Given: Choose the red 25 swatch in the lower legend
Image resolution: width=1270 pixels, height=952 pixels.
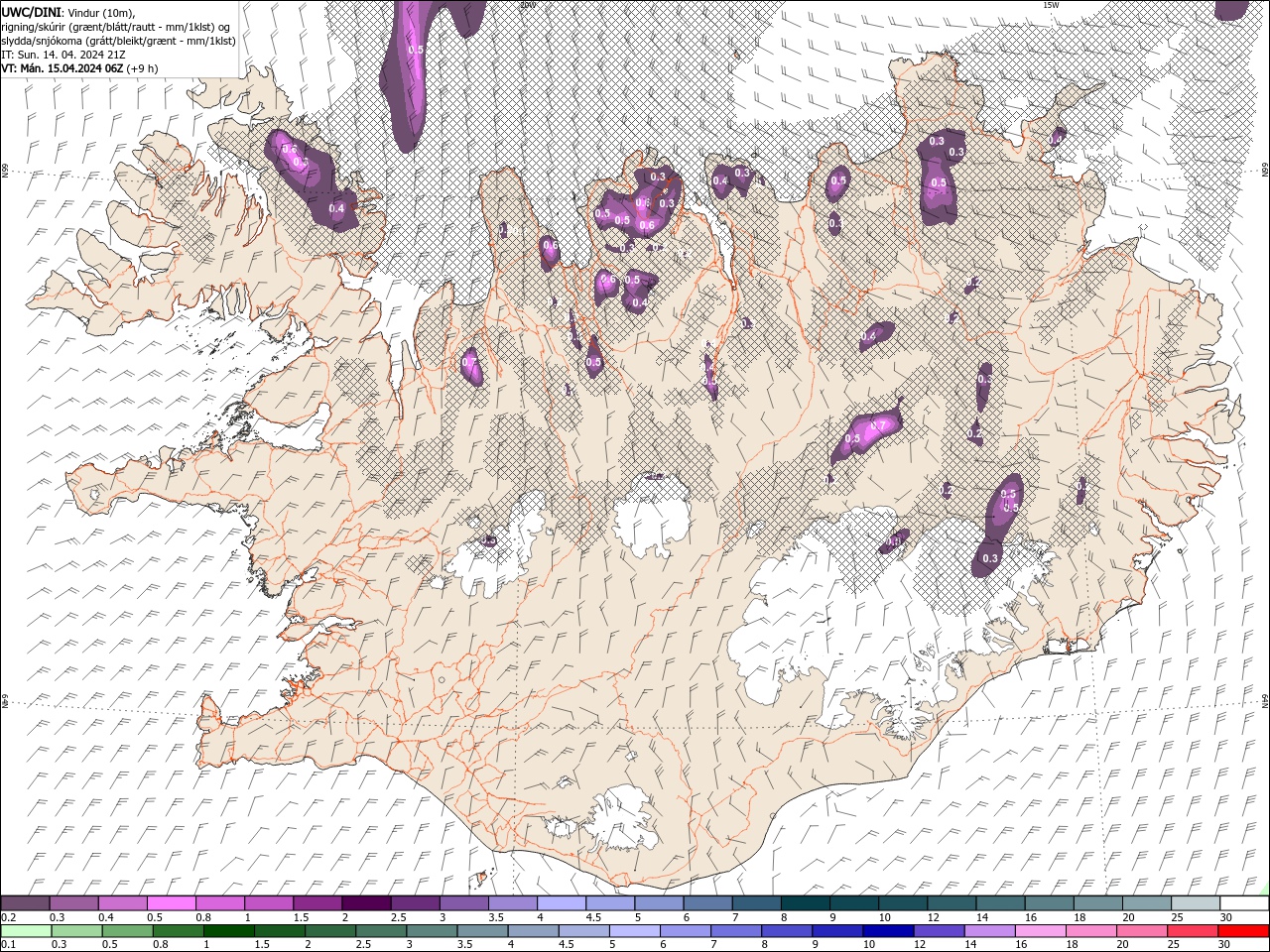Looking at the screenshot, I should (x=1193, y=931).
